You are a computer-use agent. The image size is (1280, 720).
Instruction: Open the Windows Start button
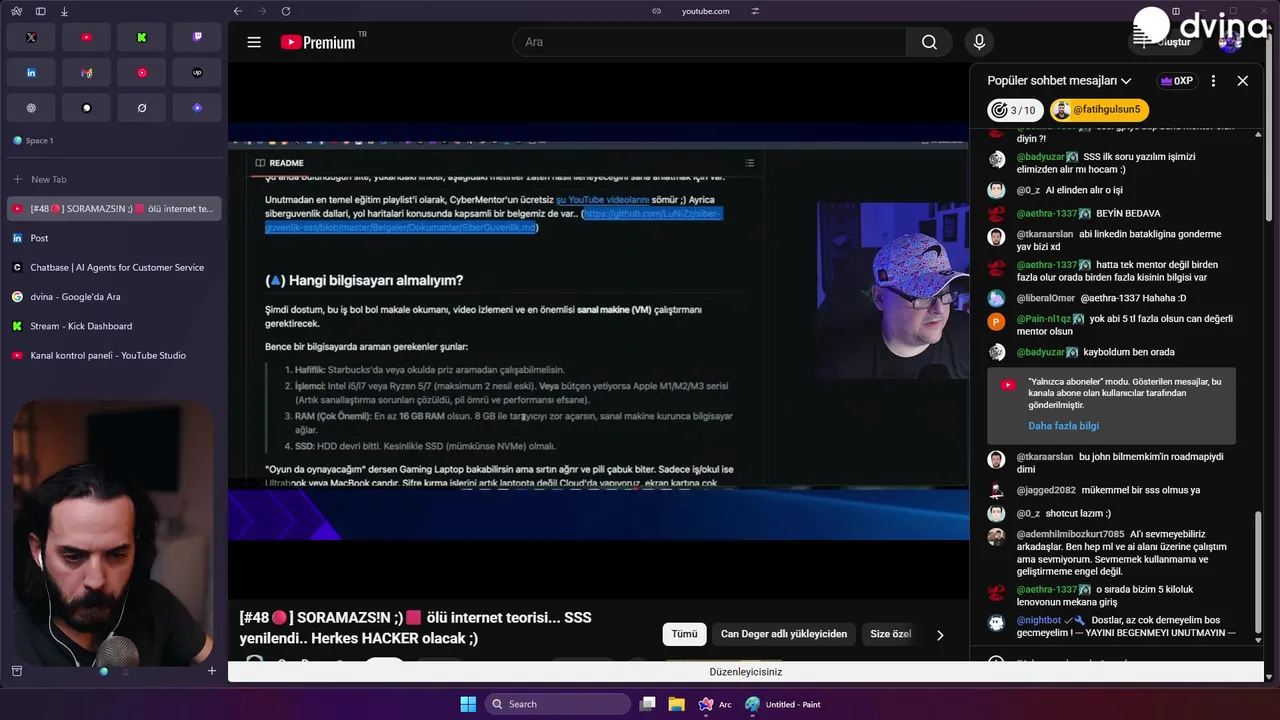(x=468, y=704)
